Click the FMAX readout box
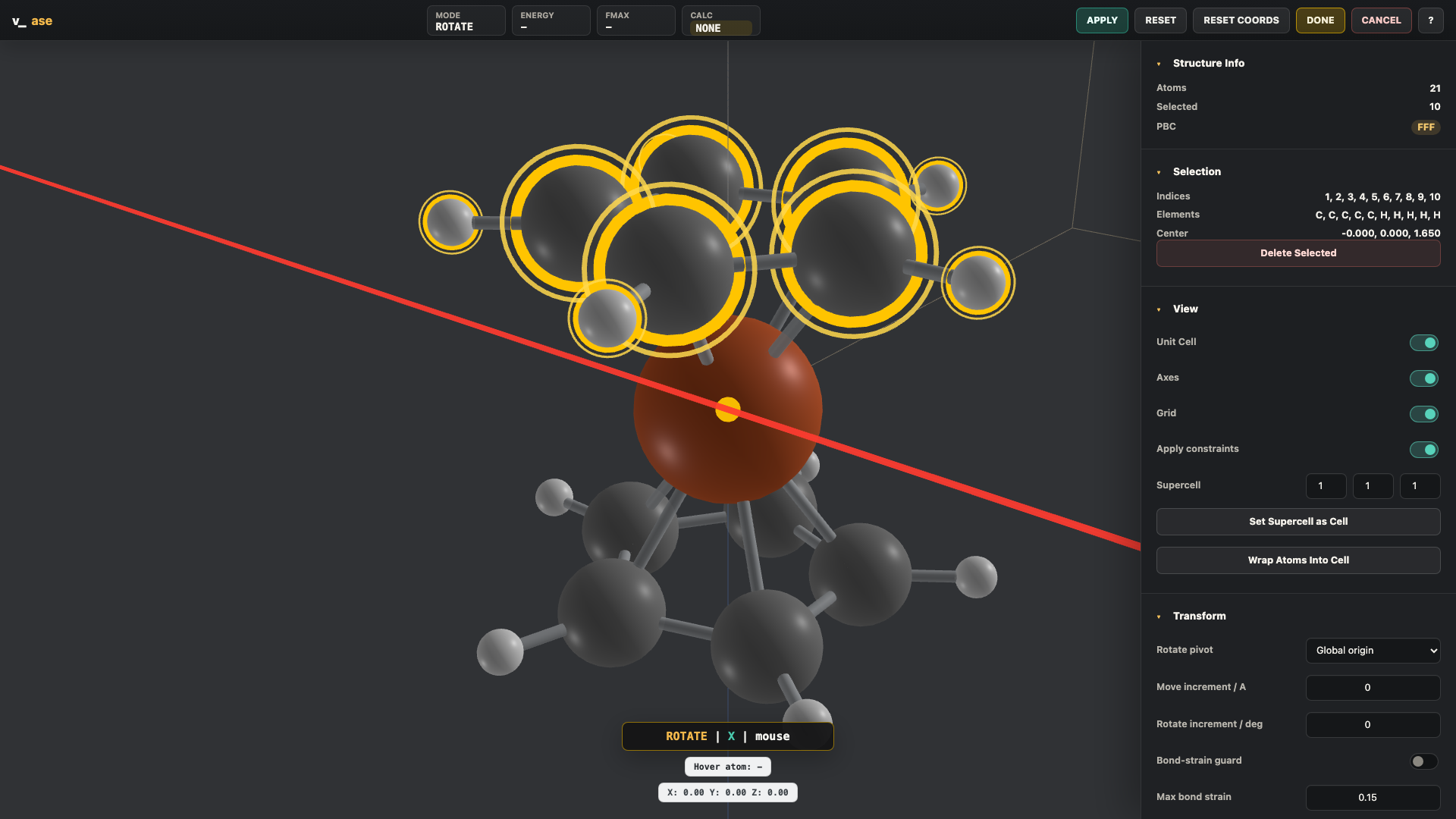This screenshot has height=819, width=1456. 635,20
